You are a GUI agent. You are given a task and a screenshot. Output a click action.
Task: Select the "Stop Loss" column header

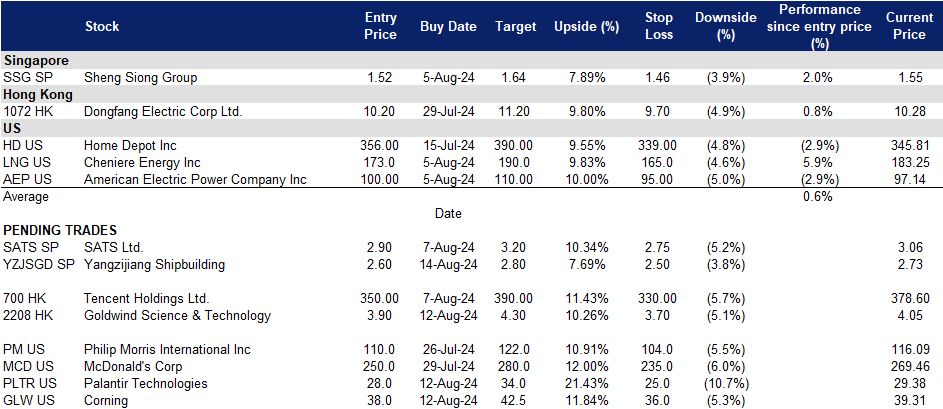[660, 27]
